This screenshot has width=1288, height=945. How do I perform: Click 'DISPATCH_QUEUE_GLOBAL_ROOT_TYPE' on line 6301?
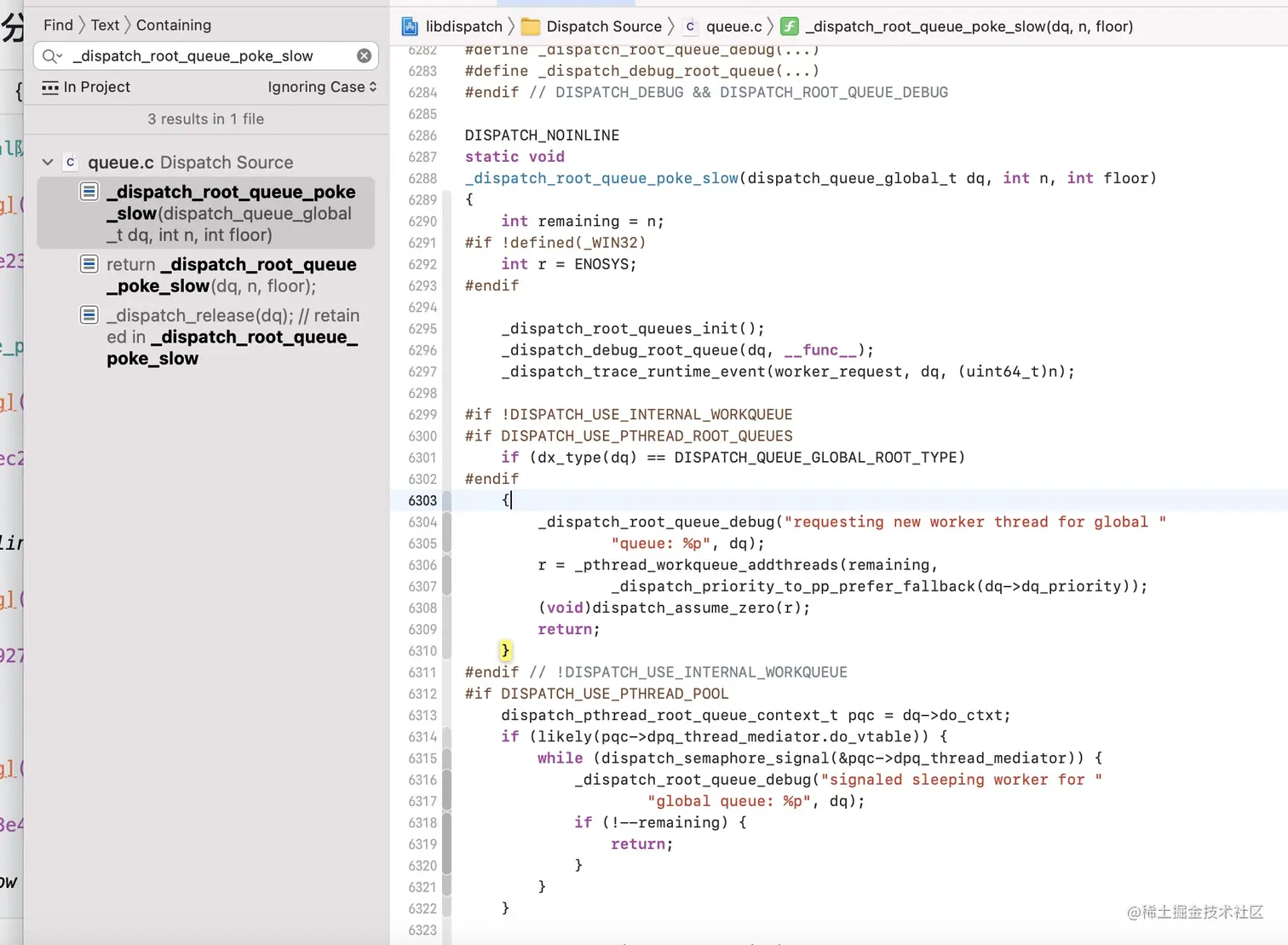click(815, 458)
